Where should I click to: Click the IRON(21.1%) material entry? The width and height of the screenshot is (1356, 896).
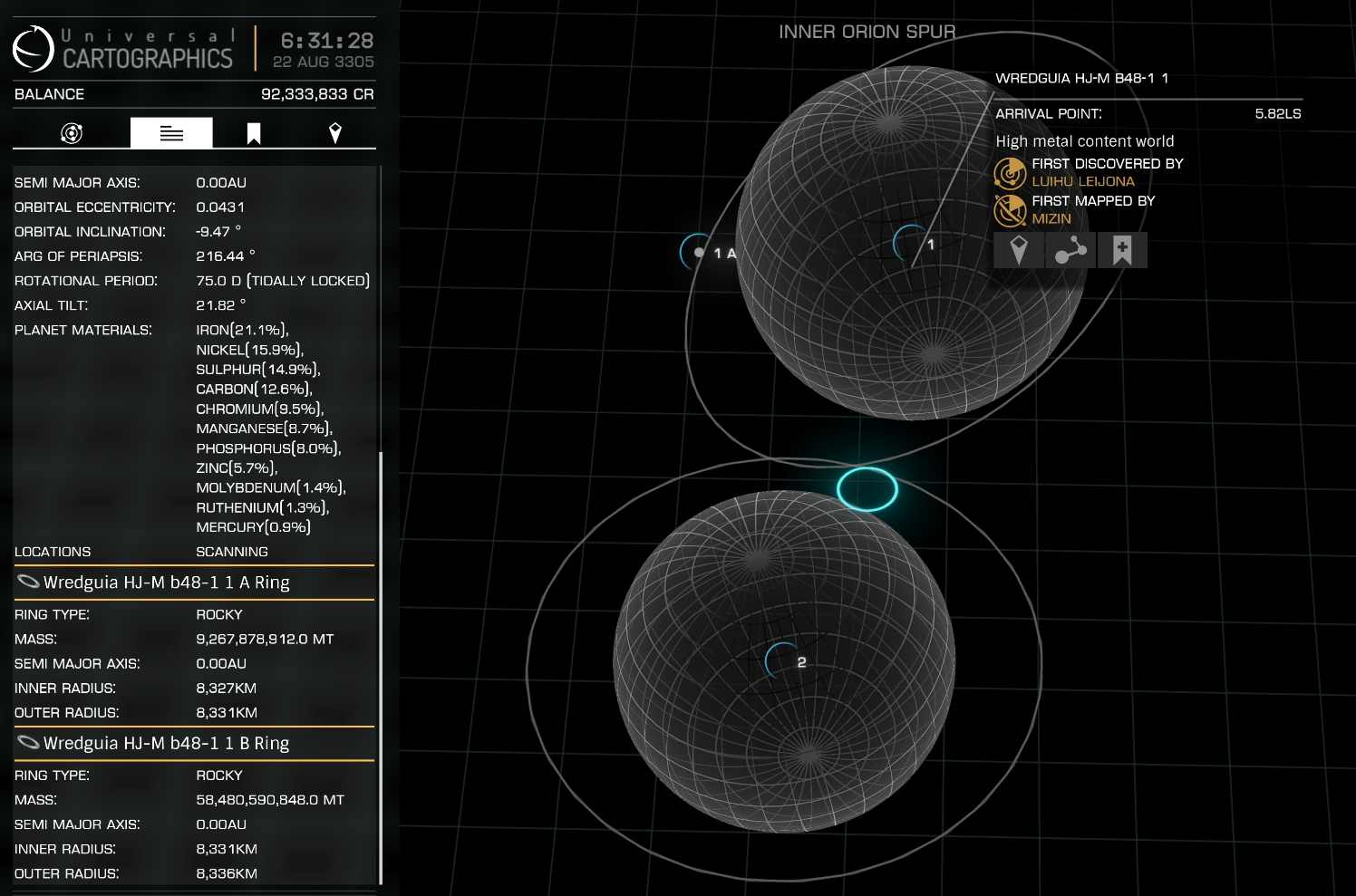(242, 330)
